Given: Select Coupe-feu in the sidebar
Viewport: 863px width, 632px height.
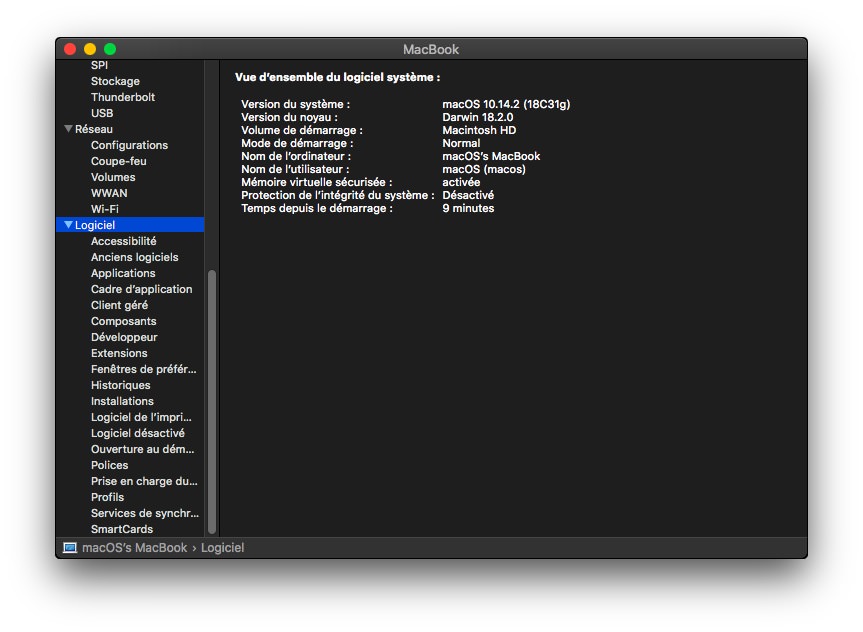Looking at the screenshot, I should pos(118,161).
